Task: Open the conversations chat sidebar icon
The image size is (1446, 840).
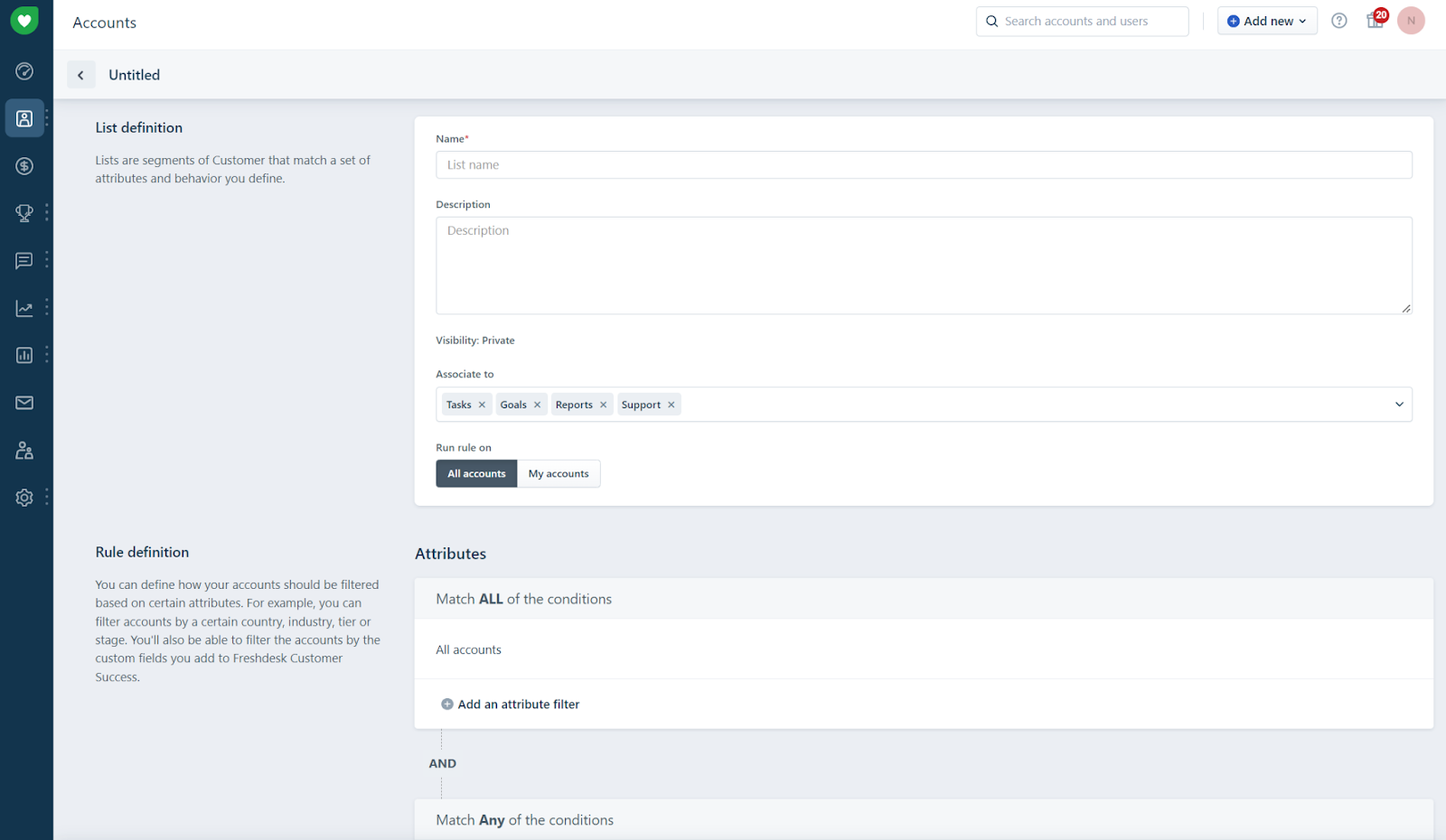Action: pos(24,260)
